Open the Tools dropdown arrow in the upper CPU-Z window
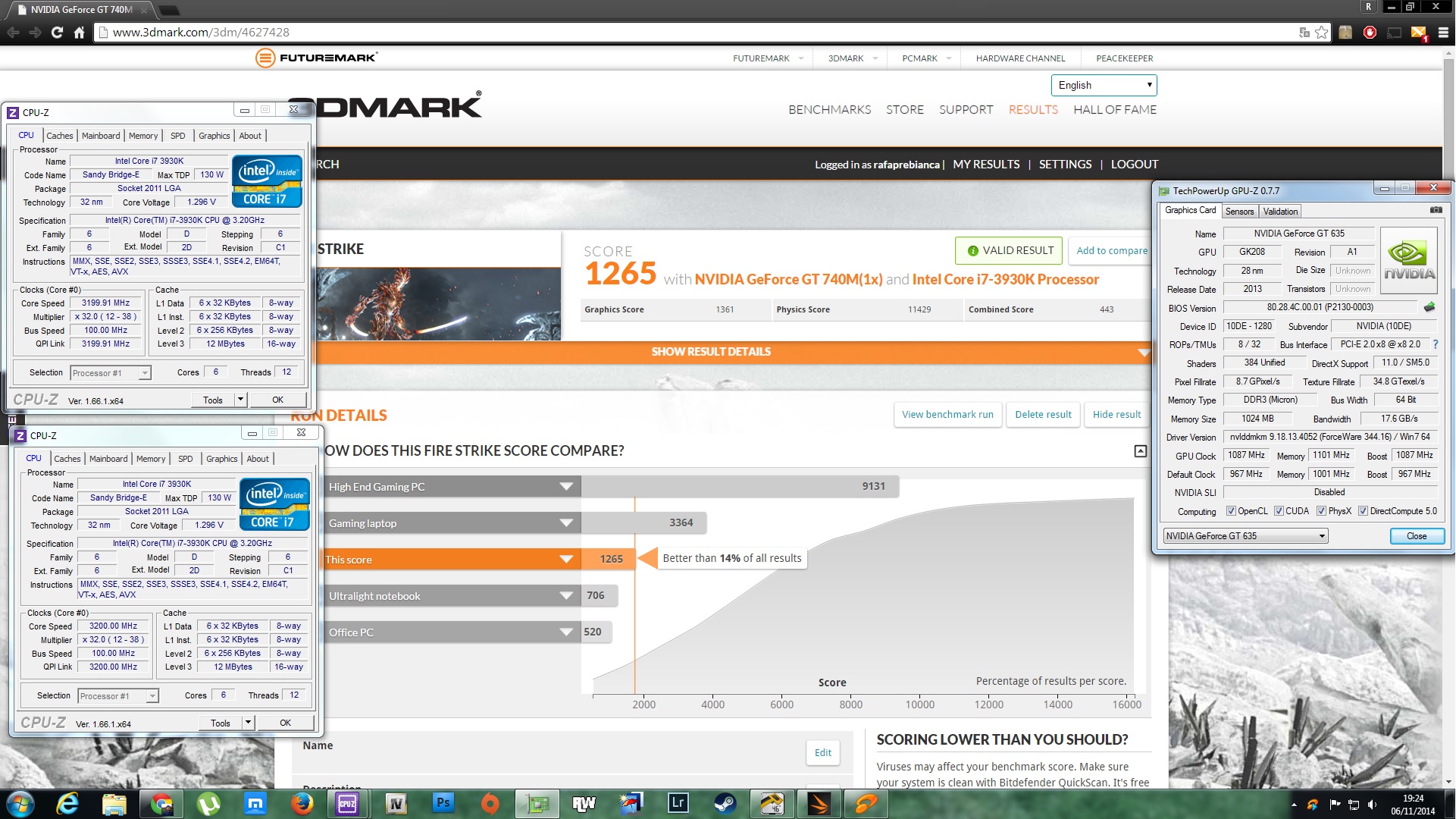This screenshot has height=819, width=1456. 240,400
